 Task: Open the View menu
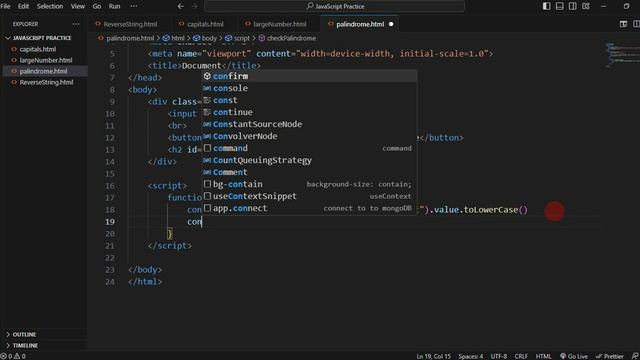click(78, 6)
